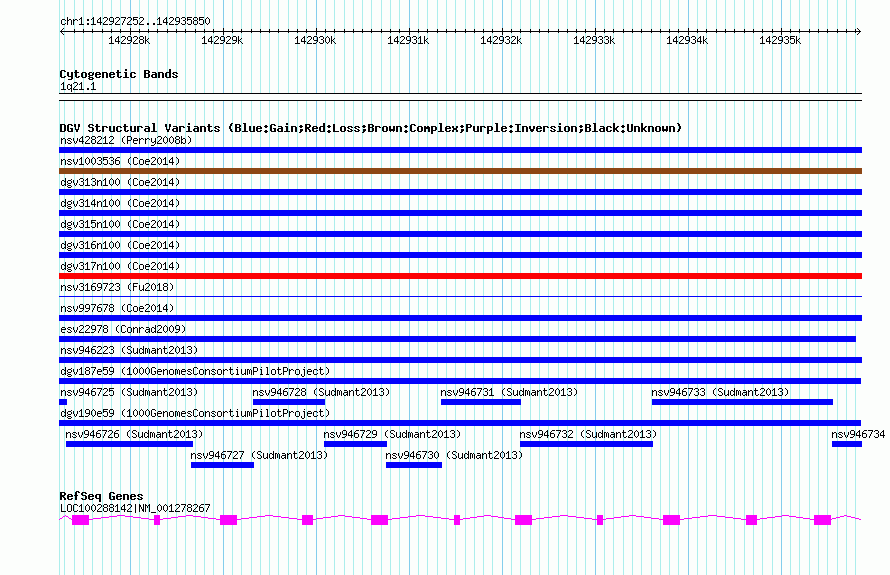Screen dimensions: 890x575
Task: Click the thin nsv3169723 variant line
Action: (x=460, y=296)
